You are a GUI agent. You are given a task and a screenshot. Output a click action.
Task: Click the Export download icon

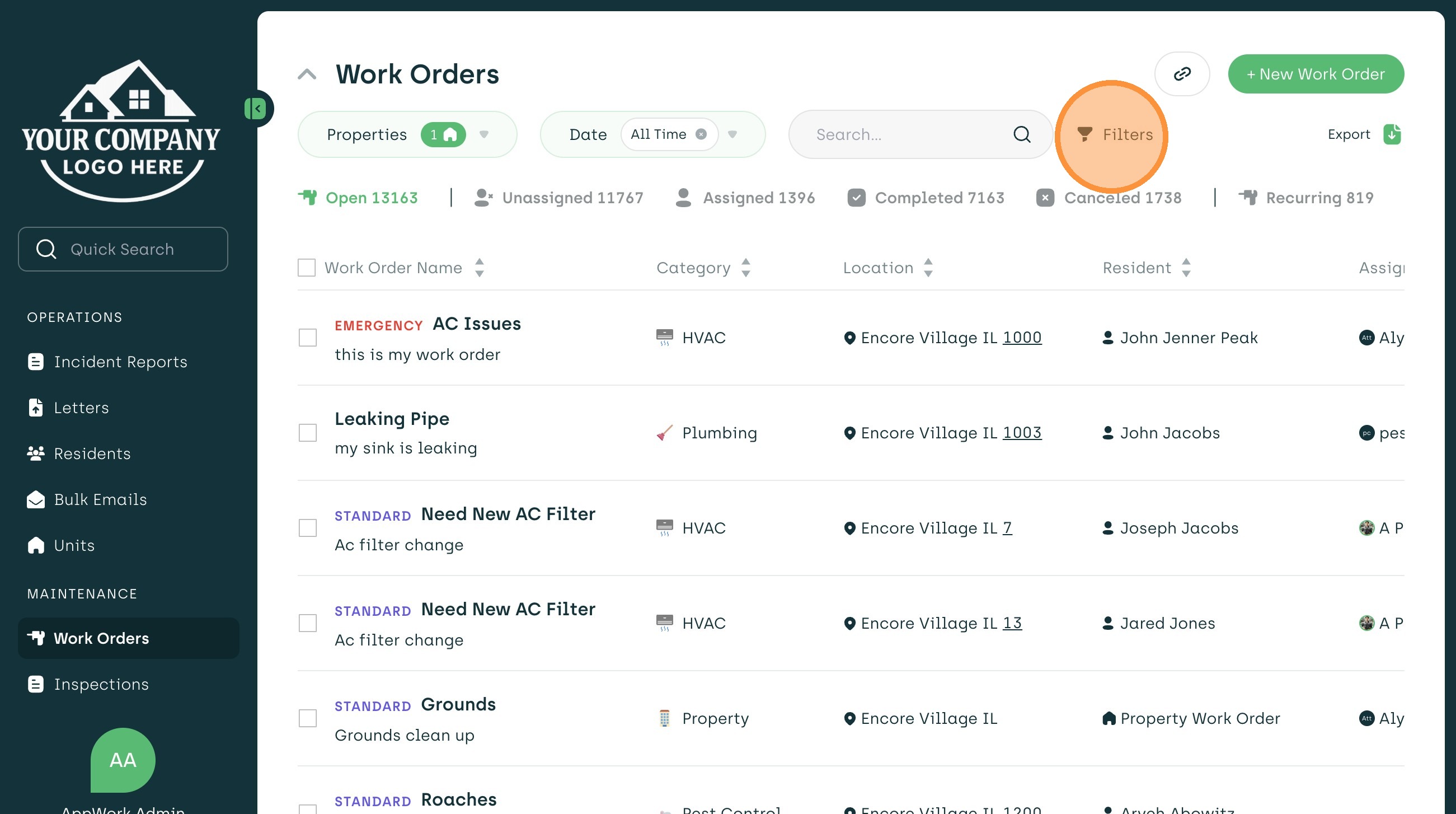(1392, 134)
